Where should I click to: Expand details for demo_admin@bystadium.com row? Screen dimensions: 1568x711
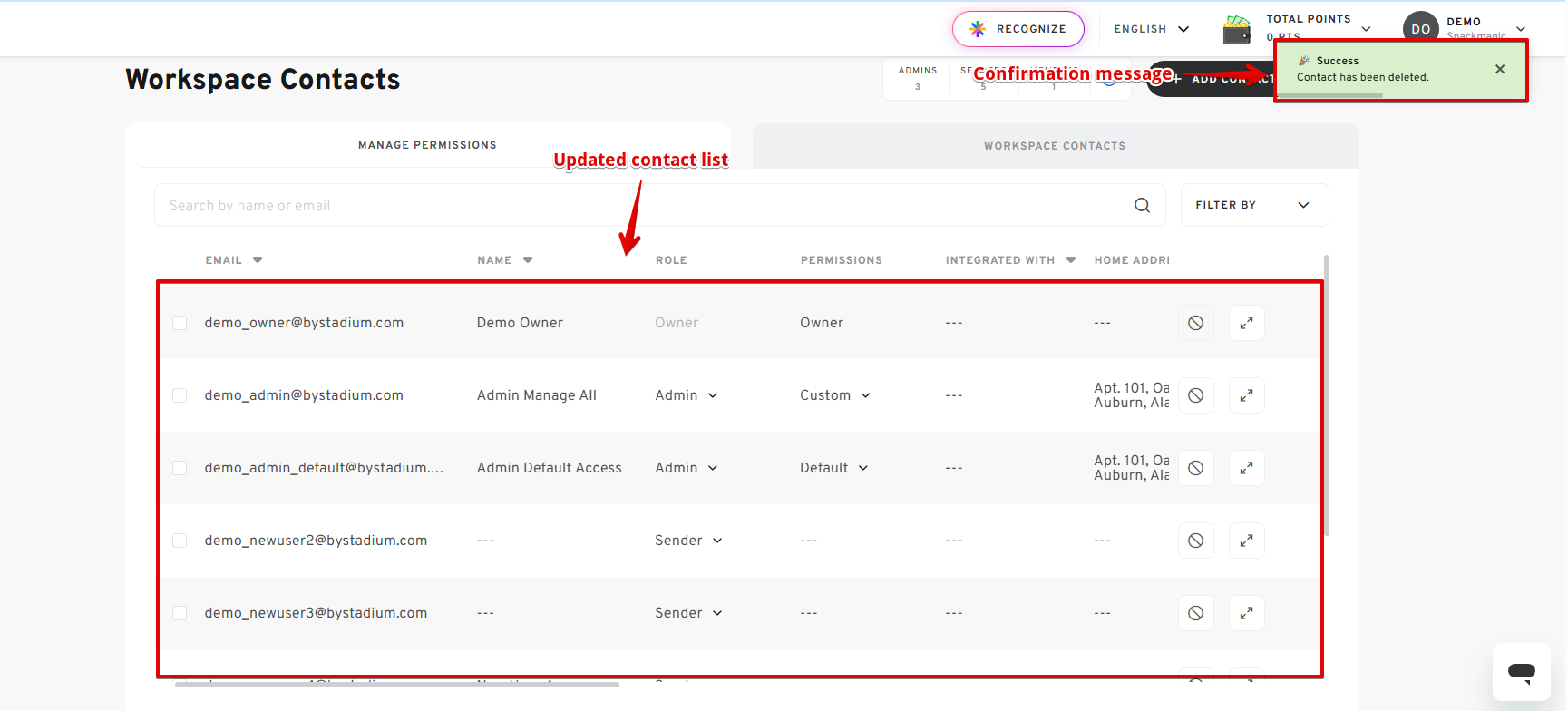1246,395
